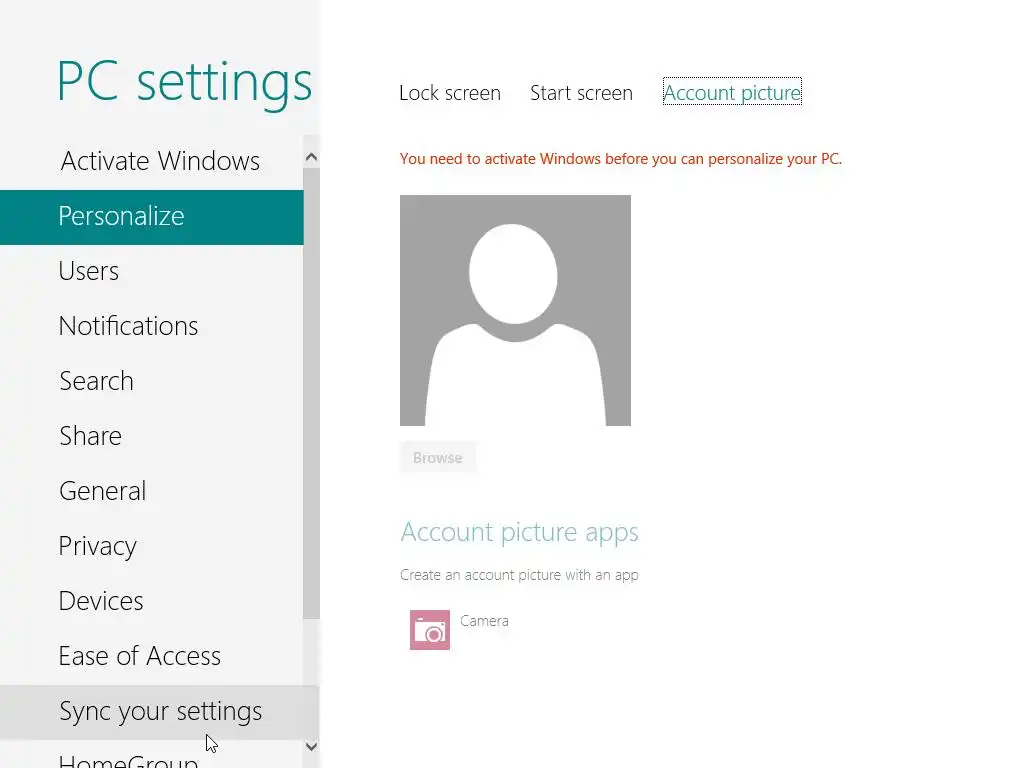
Task: Click 'Create an account picture with an app' text
Action: pos(519,575)
